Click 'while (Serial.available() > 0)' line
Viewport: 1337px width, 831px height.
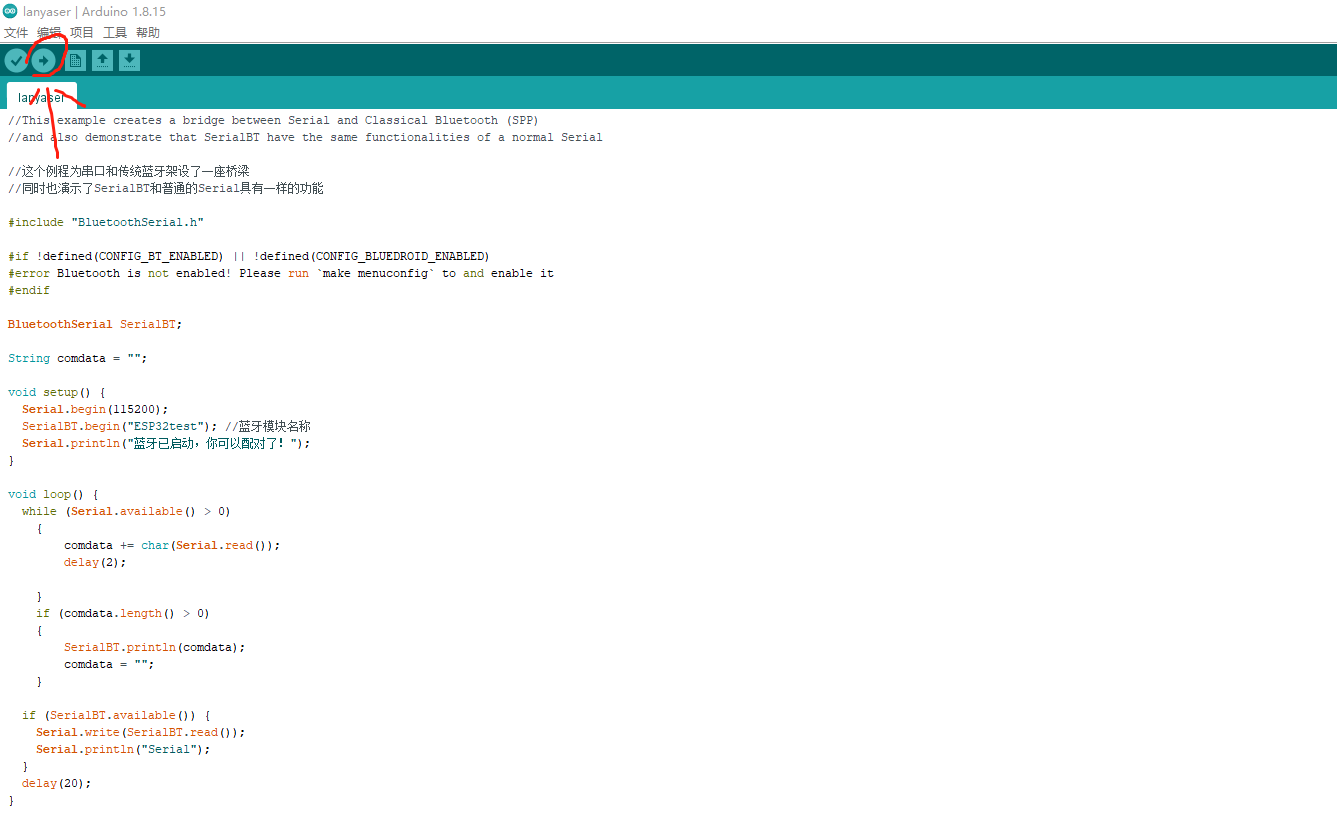tap(126, 511)
